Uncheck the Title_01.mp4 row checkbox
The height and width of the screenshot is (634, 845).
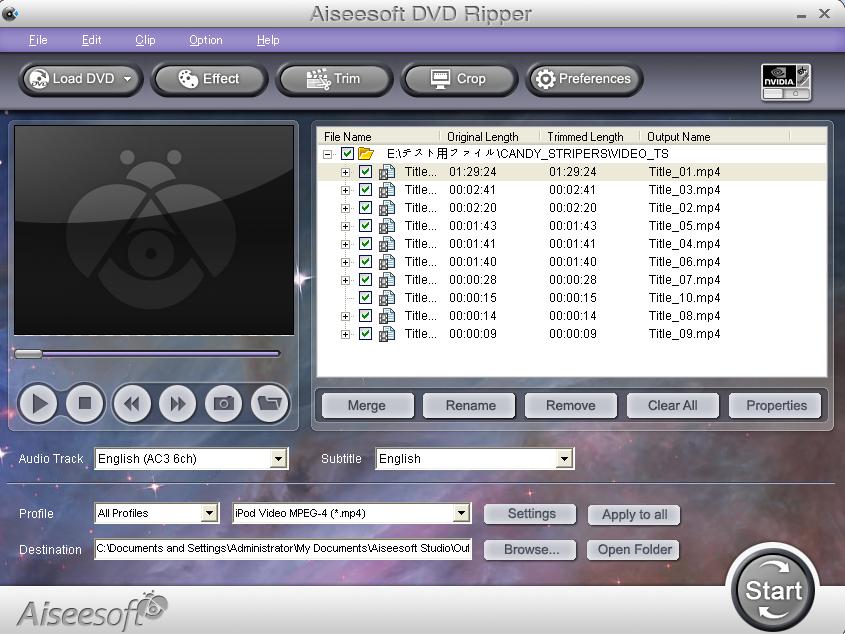(x=365, y=172)
